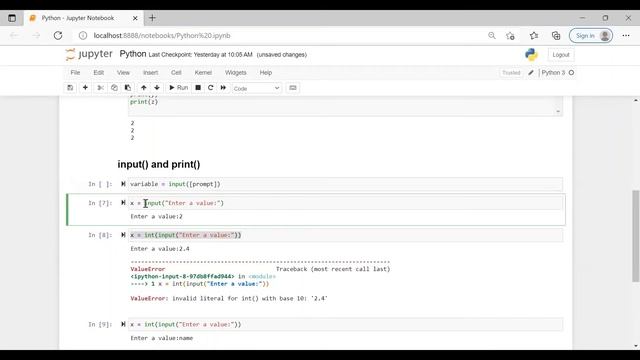This screenshot has width=640, height=360.
Task: Click the Python 3 kernel idle circle indicator
Action: point(571,73)
